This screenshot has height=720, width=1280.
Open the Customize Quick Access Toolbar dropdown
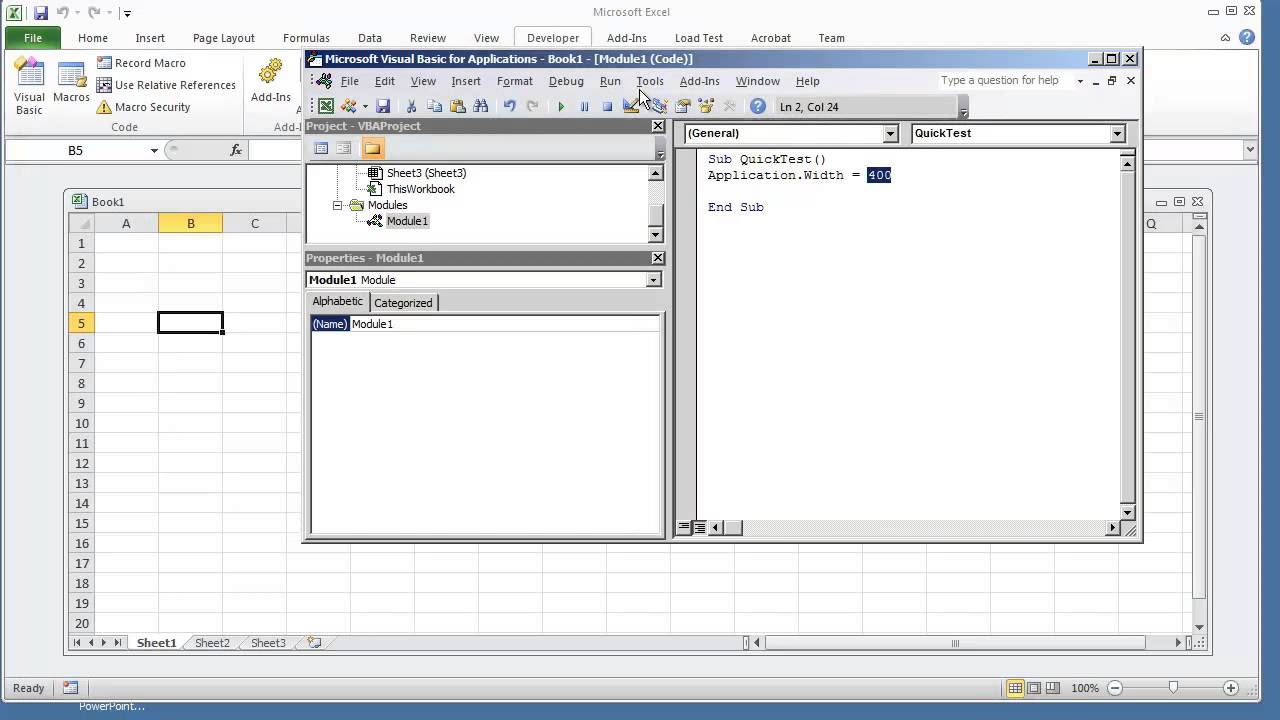tap(127, 14)
